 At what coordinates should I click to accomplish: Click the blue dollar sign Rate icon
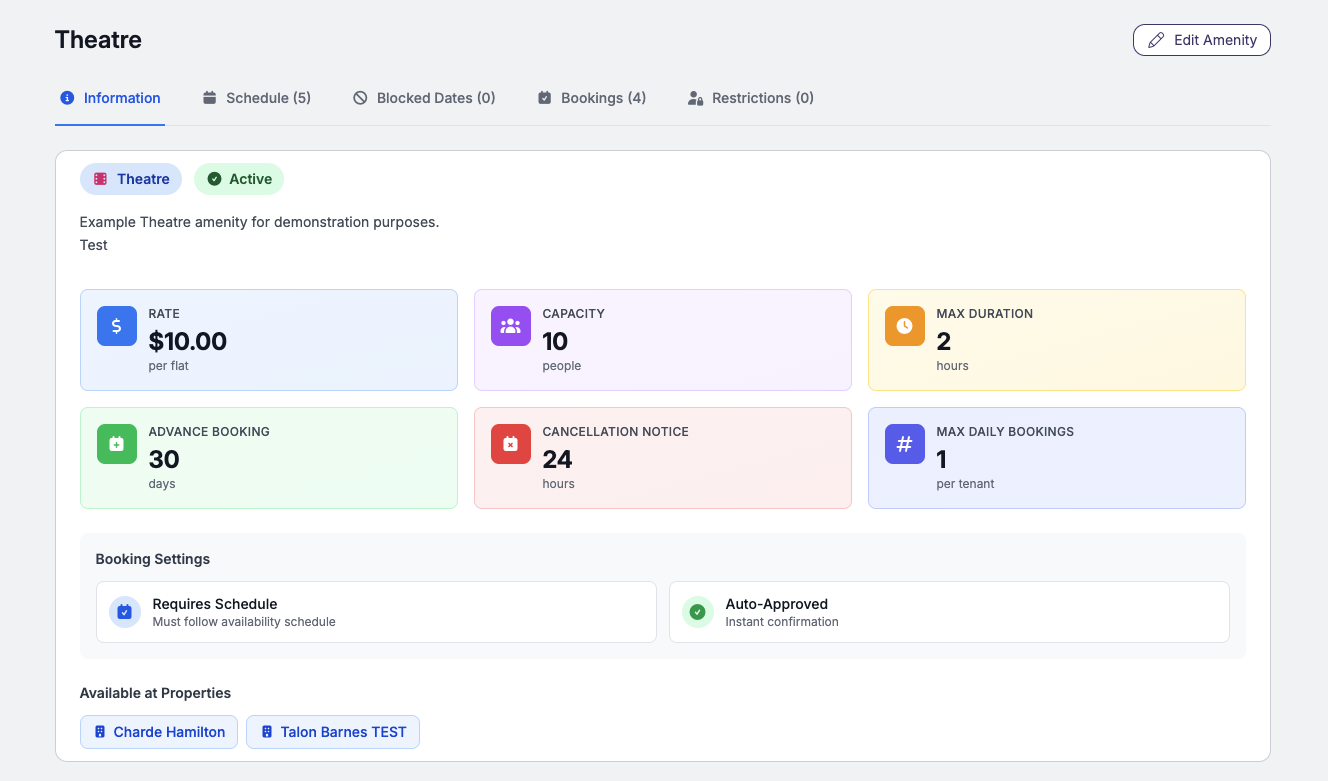click(x=117, y=326)
